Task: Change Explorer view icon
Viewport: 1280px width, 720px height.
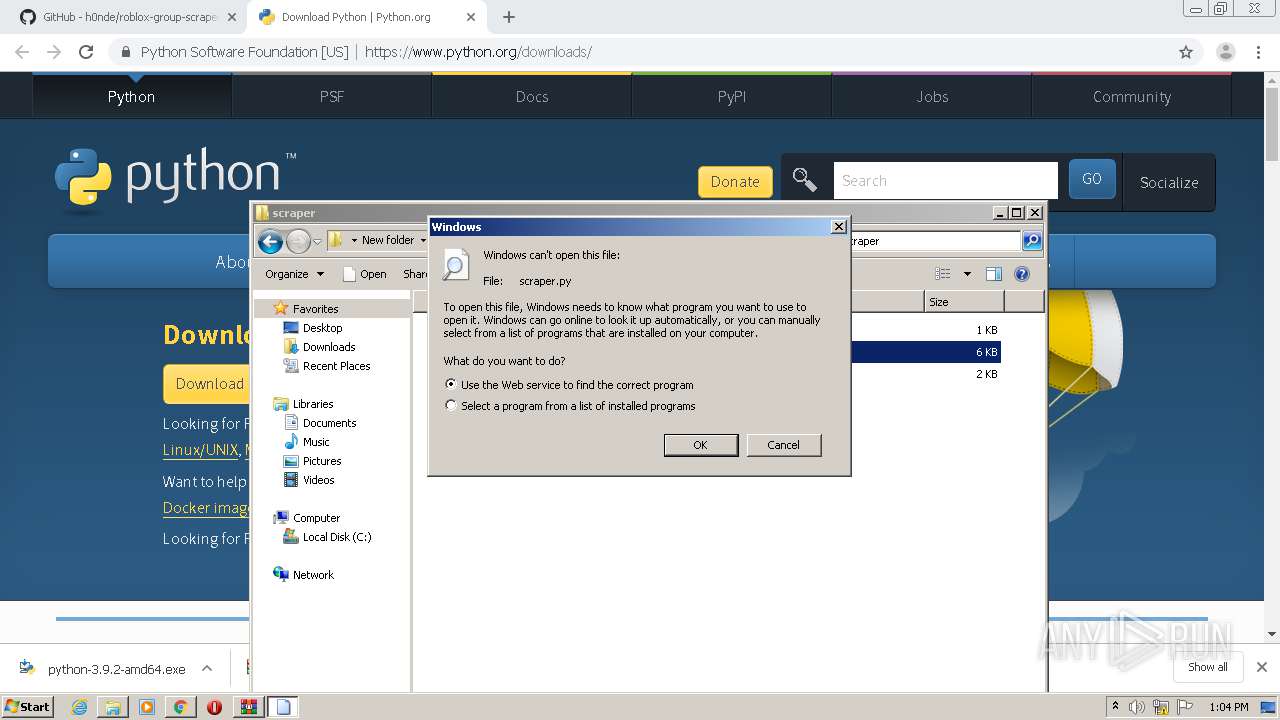Action: point(942,274)
